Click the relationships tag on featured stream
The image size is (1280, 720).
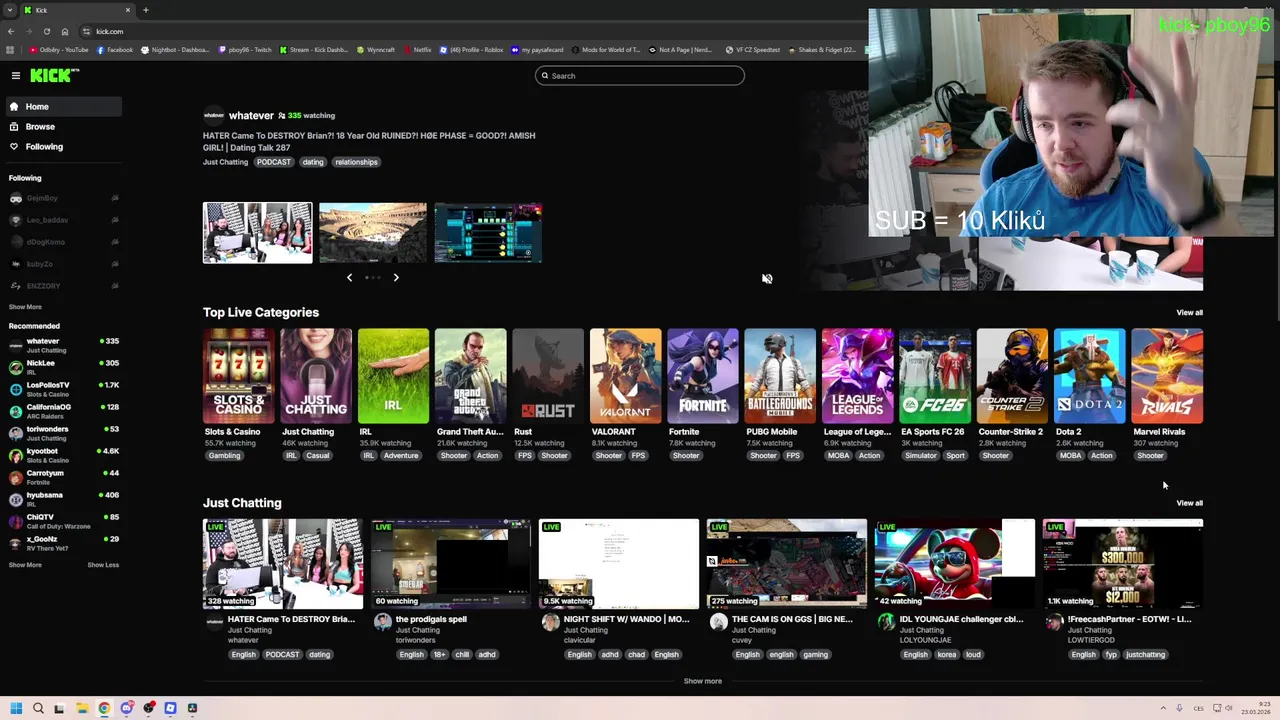tap(356, 162)
